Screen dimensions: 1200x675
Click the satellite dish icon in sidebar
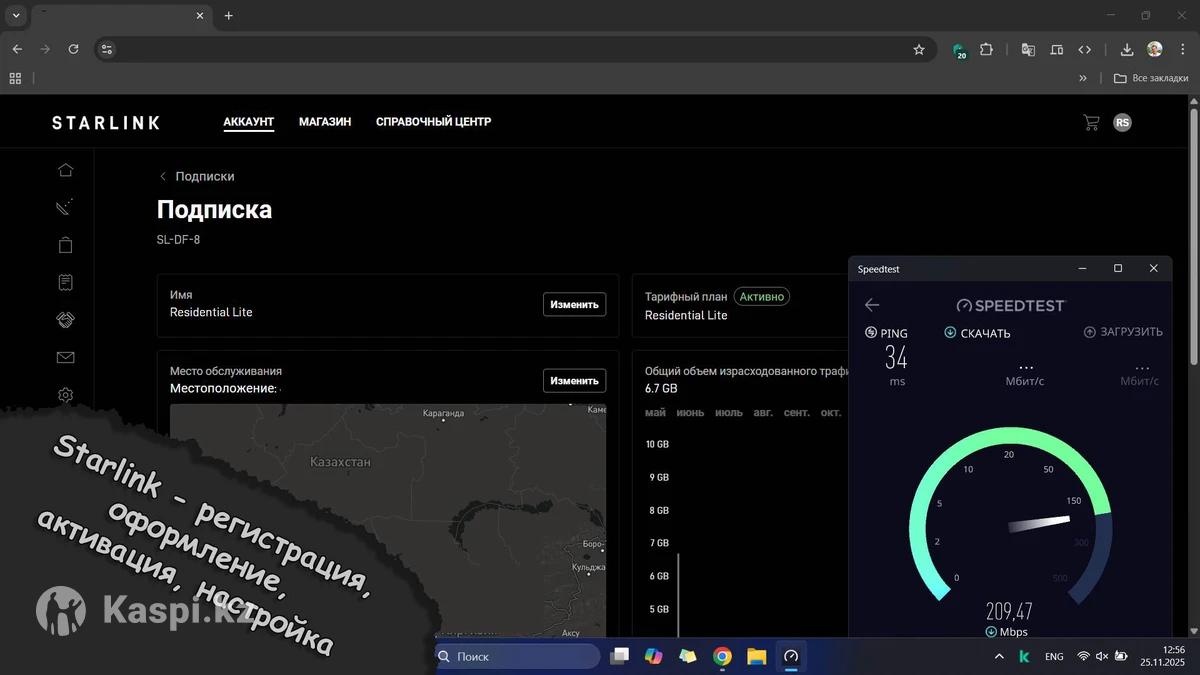65,208
